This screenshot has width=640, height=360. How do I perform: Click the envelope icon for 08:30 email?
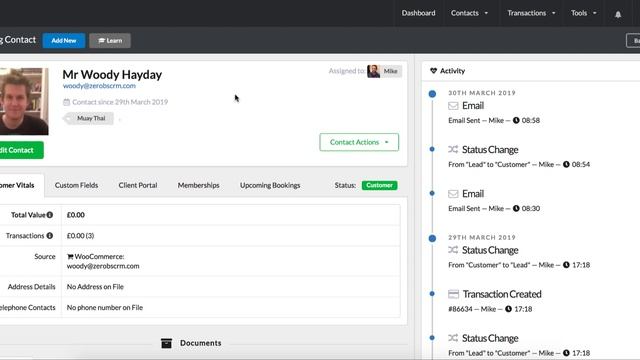pos(453,194)
